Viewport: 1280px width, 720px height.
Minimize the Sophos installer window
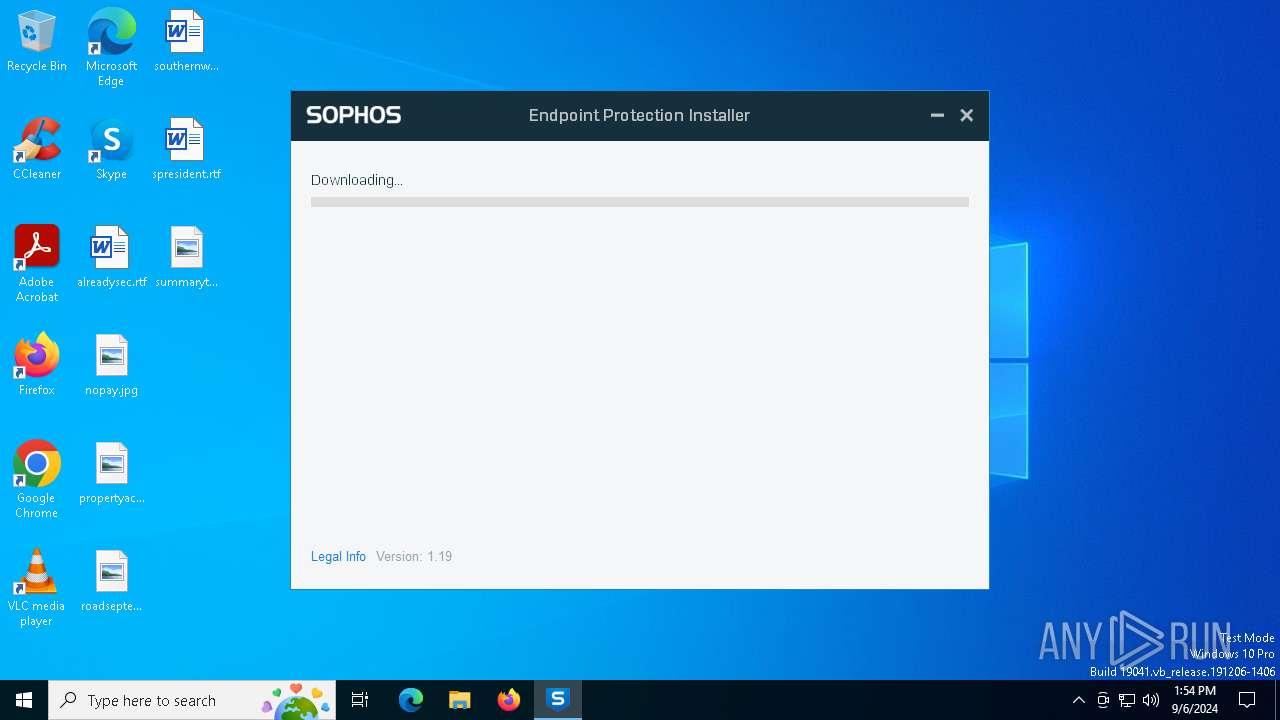point(937,115)
